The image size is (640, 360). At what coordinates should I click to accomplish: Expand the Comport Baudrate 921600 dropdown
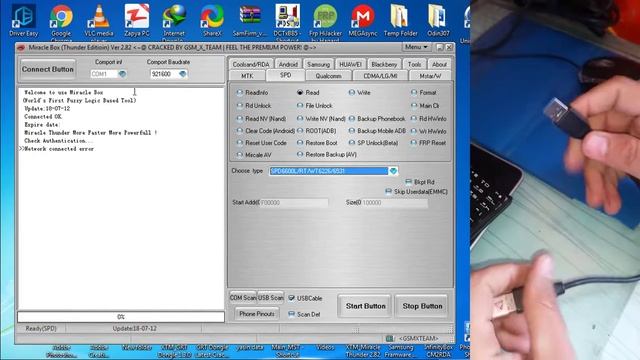pyautogui.click(x=182, y=74)
